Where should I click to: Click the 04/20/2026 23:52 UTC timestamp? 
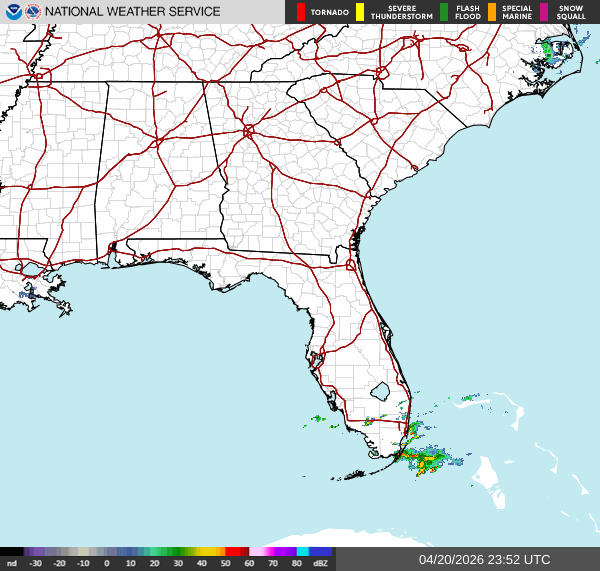pyautogui.click(x=484, y=560)
